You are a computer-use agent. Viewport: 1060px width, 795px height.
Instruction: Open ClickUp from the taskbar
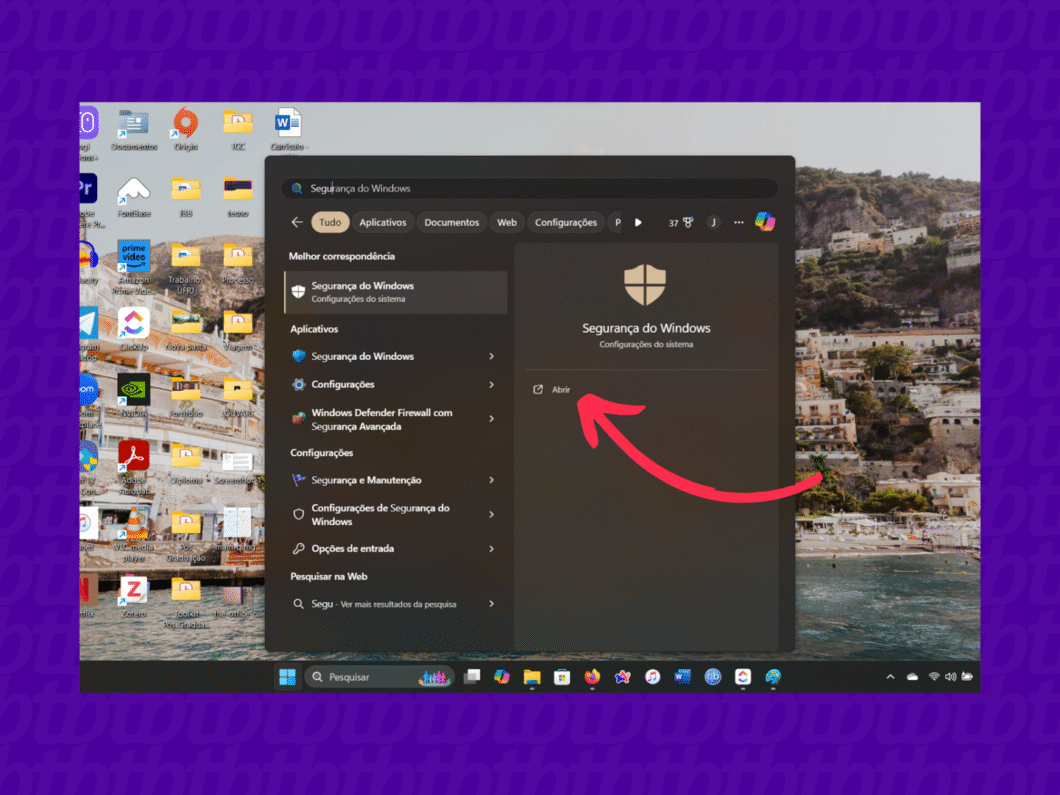click(743, 677)
